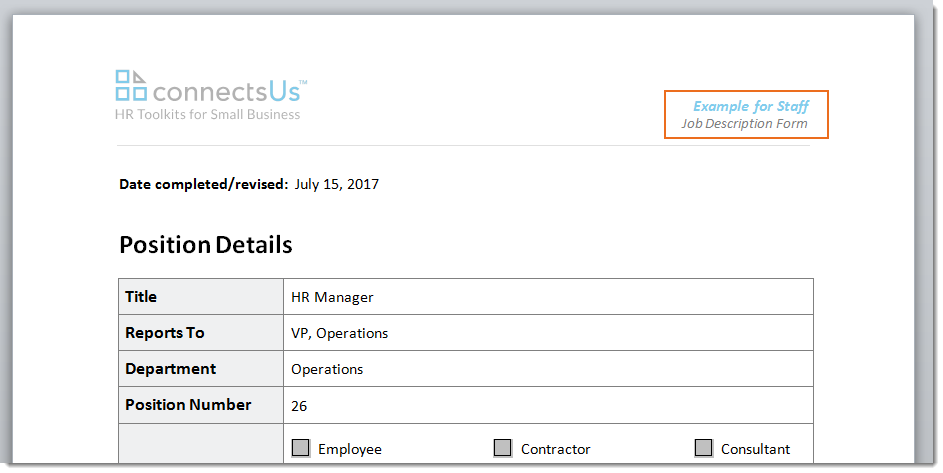The image size is (943, 473).
Task: Click the Example for Staff heading
Action: 751,107
